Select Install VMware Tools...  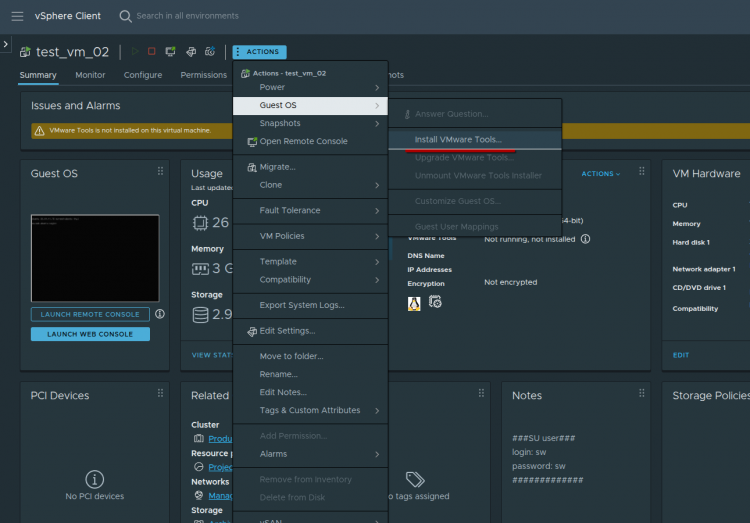tap(474, 140)
